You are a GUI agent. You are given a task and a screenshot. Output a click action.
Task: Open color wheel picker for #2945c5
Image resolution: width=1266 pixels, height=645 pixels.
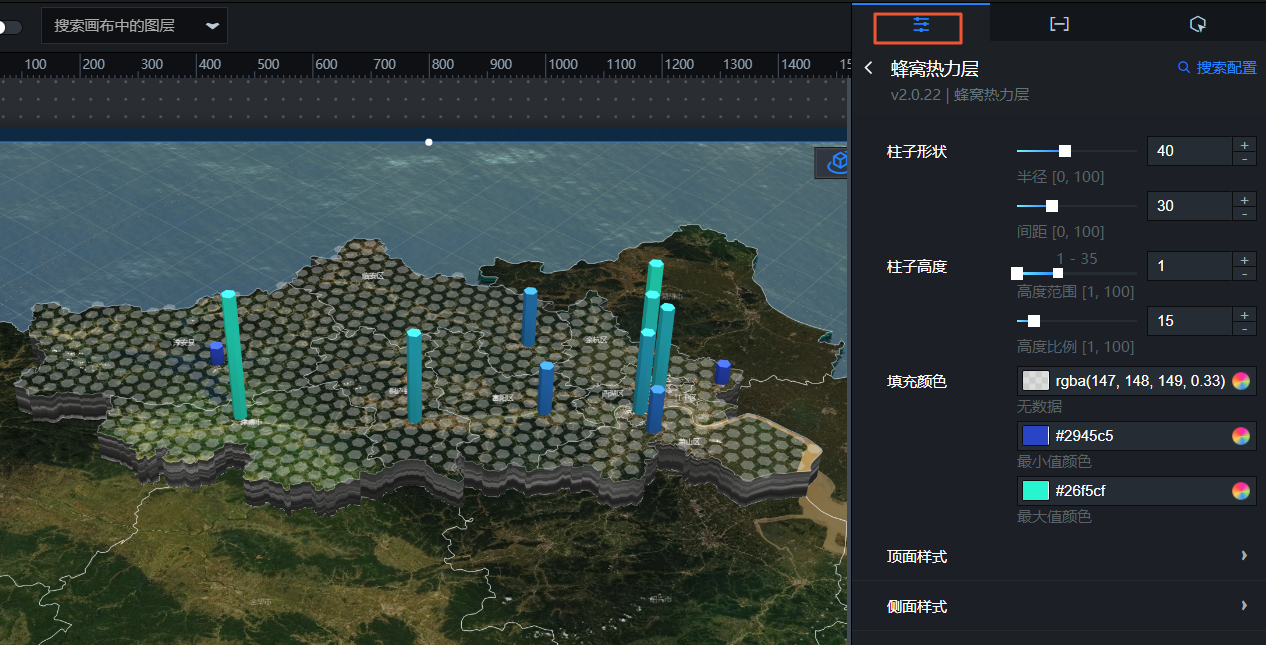(1241, 436)
